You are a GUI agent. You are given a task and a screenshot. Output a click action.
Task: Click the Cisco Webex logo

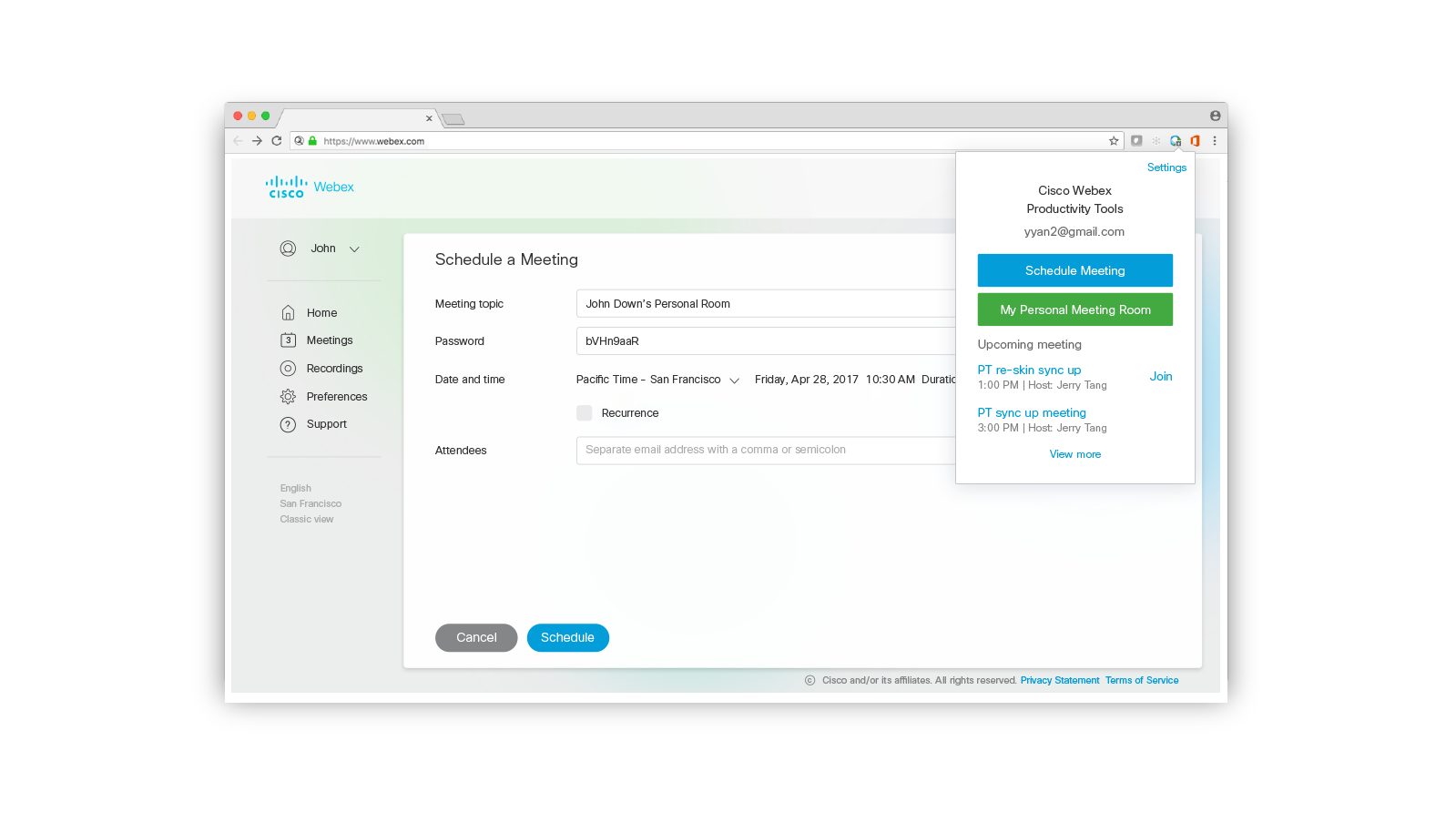pos(310,188)
